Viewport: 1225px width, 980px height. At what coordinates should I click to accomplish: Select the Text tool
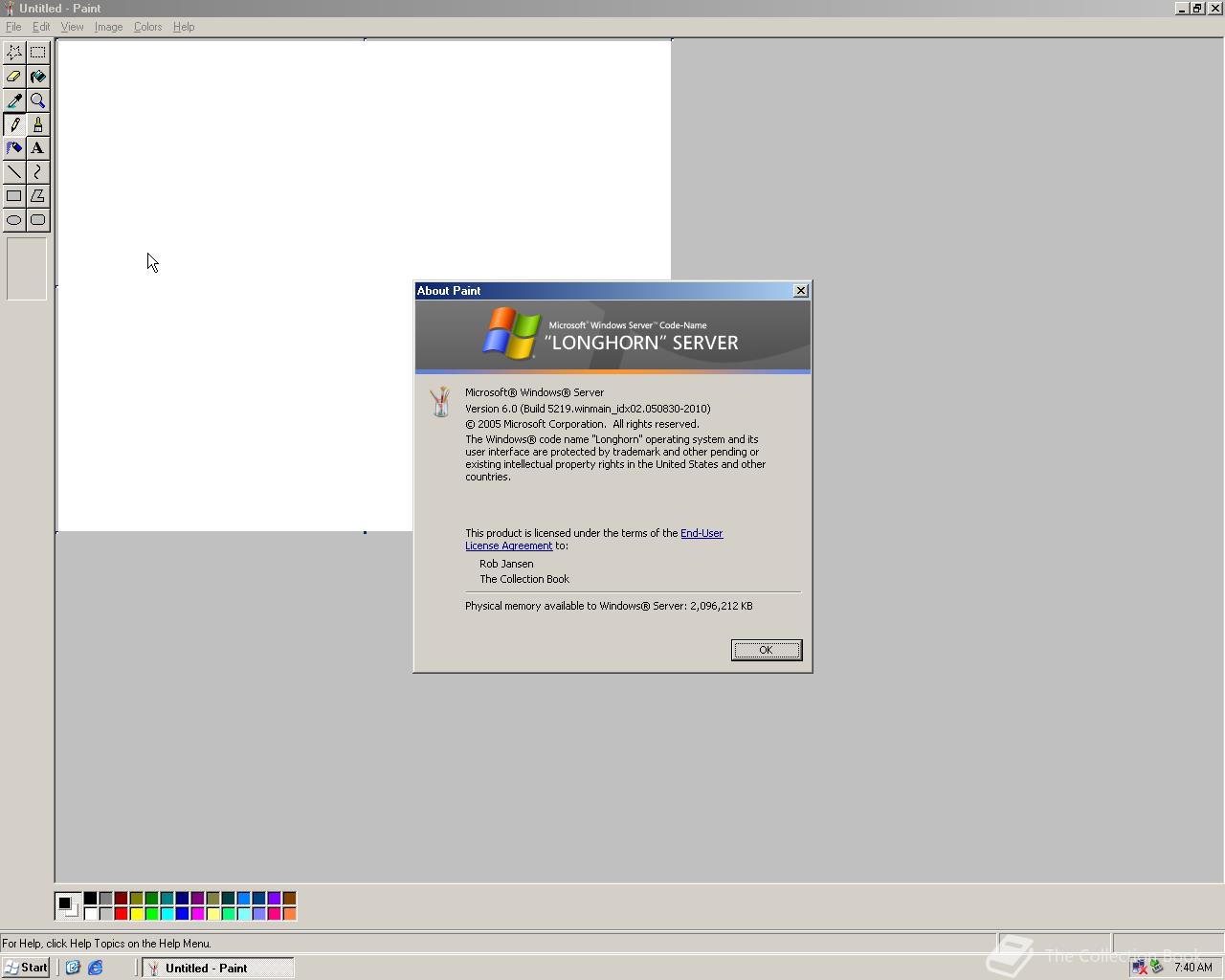[x=37, y=148]
